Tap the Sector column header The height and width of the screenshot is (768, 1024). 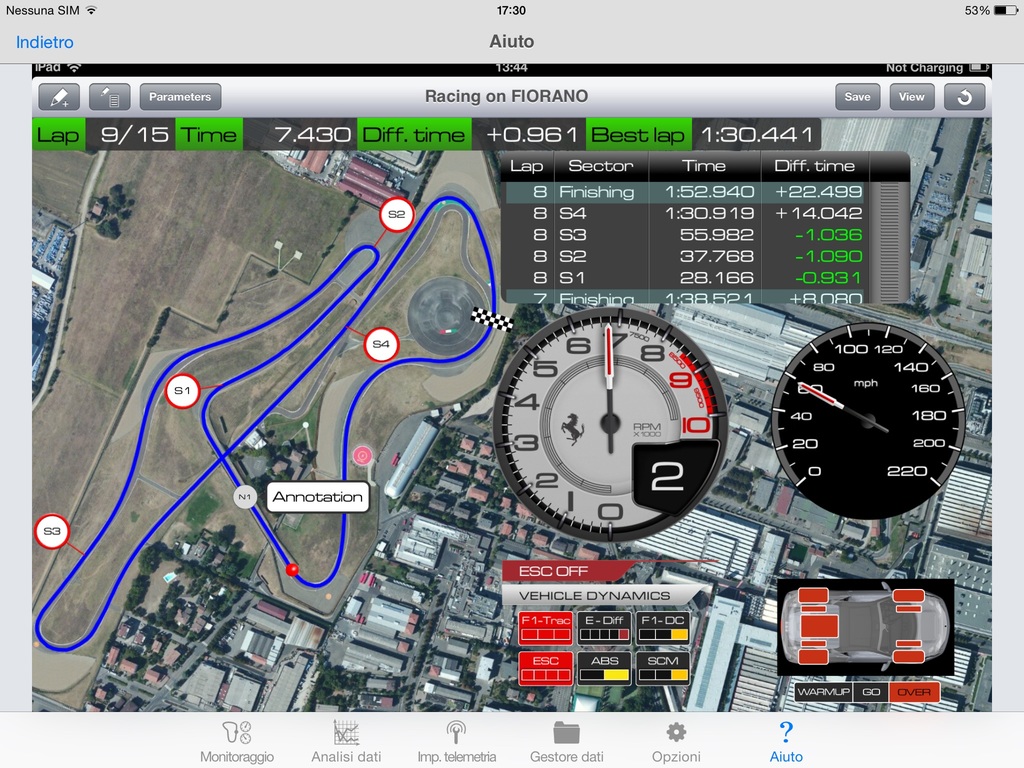coord(601,167)
